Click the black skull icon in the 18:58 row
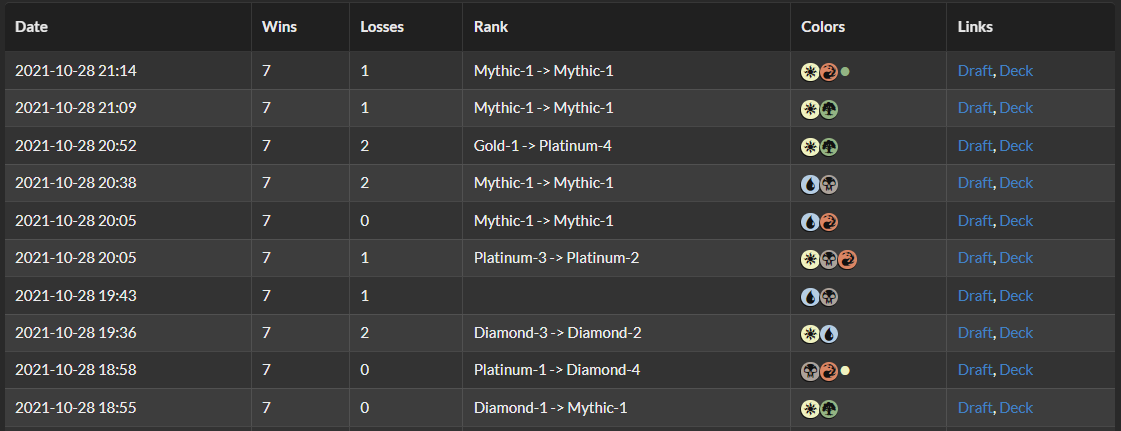 pos(811,371)
